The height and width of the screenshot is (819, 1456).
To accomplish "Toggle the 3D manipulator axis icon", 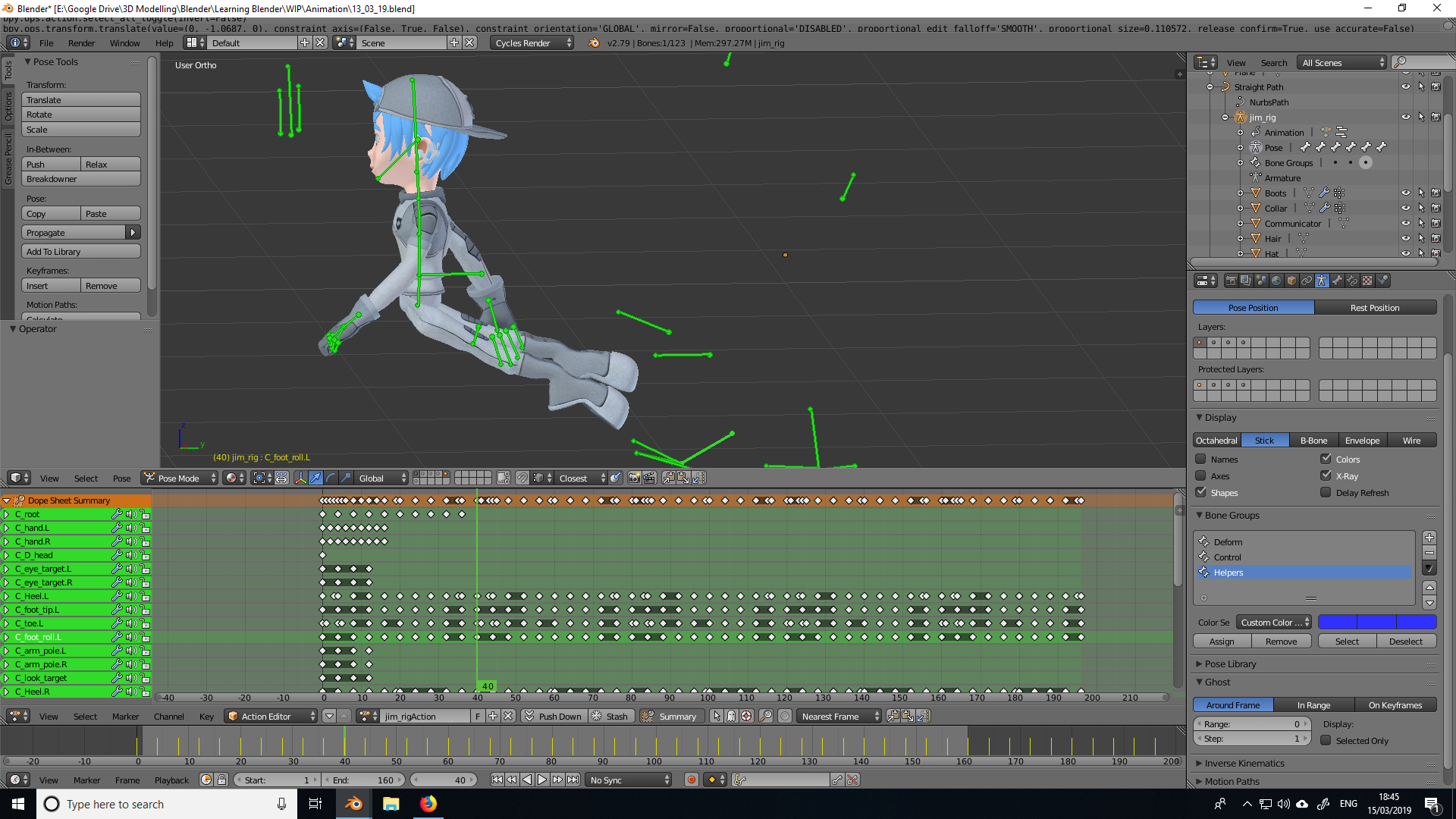I will coord(300,479).
